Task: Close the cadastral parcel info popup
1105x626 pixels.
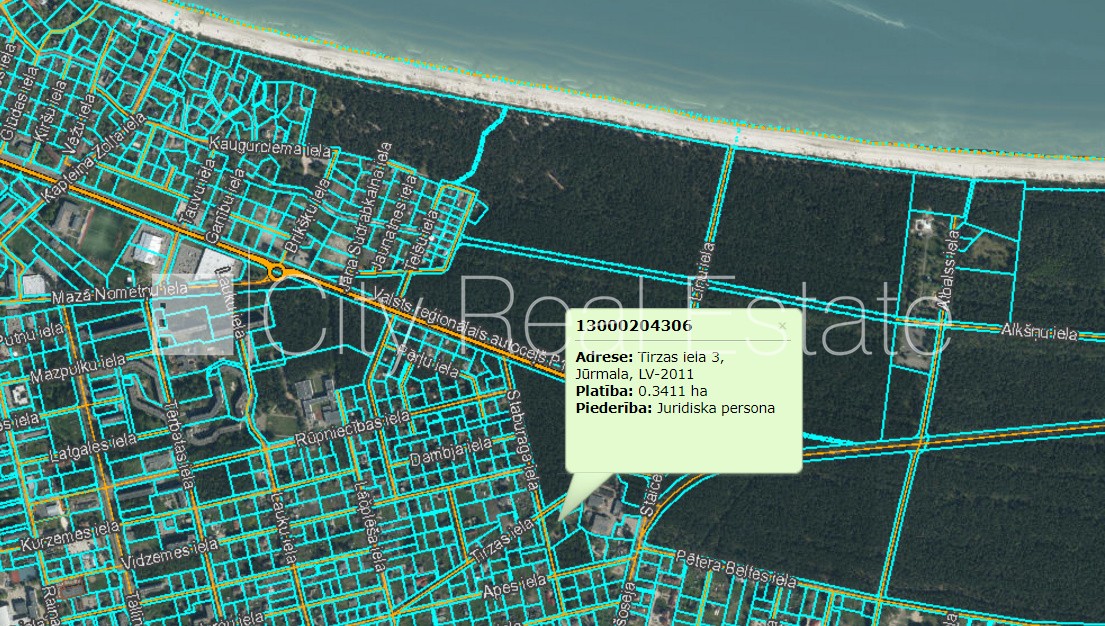Action: click(x=782, y=326)
